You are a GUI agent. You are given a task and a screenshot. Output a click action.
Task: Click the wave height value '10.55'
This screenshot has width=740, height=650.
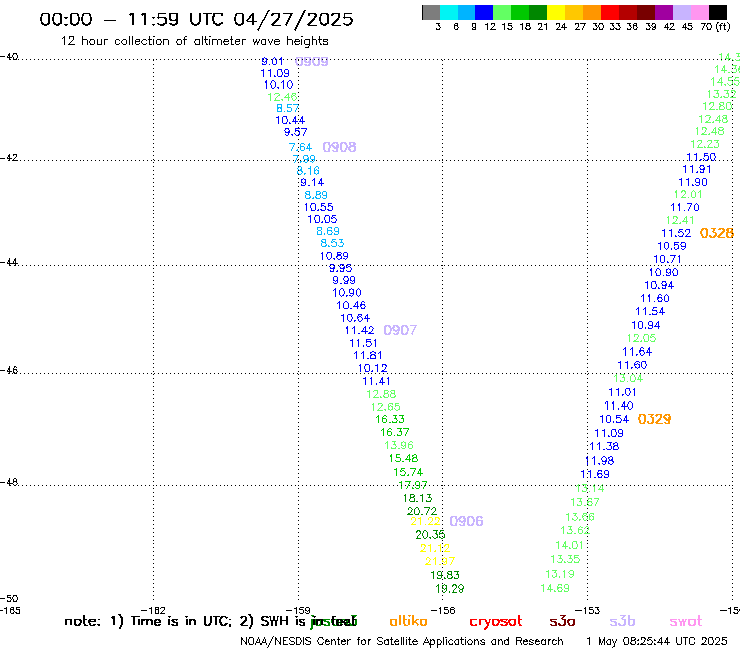point(319,207)
